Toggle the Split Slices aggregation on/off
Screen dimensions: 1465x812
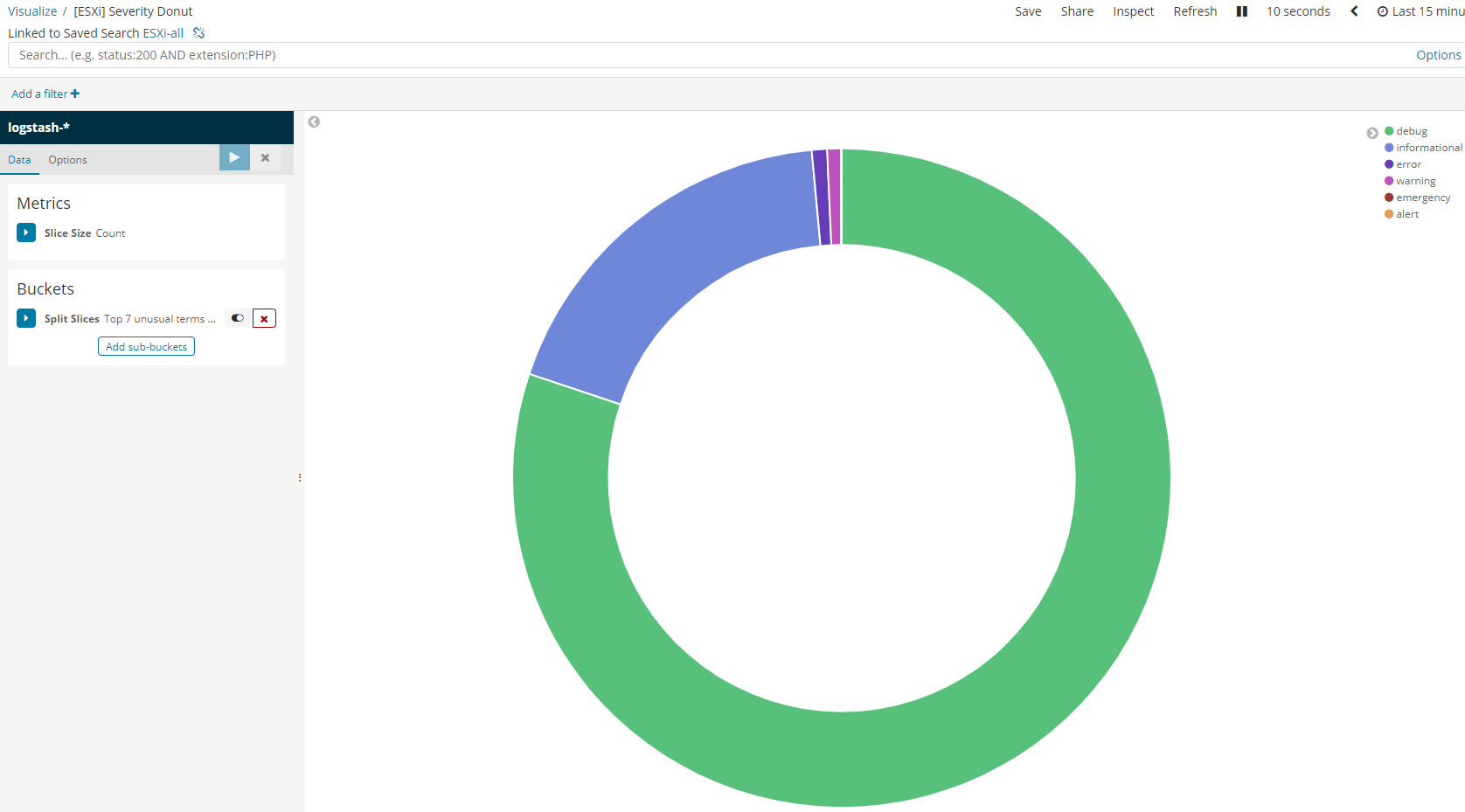pos(237,318)
